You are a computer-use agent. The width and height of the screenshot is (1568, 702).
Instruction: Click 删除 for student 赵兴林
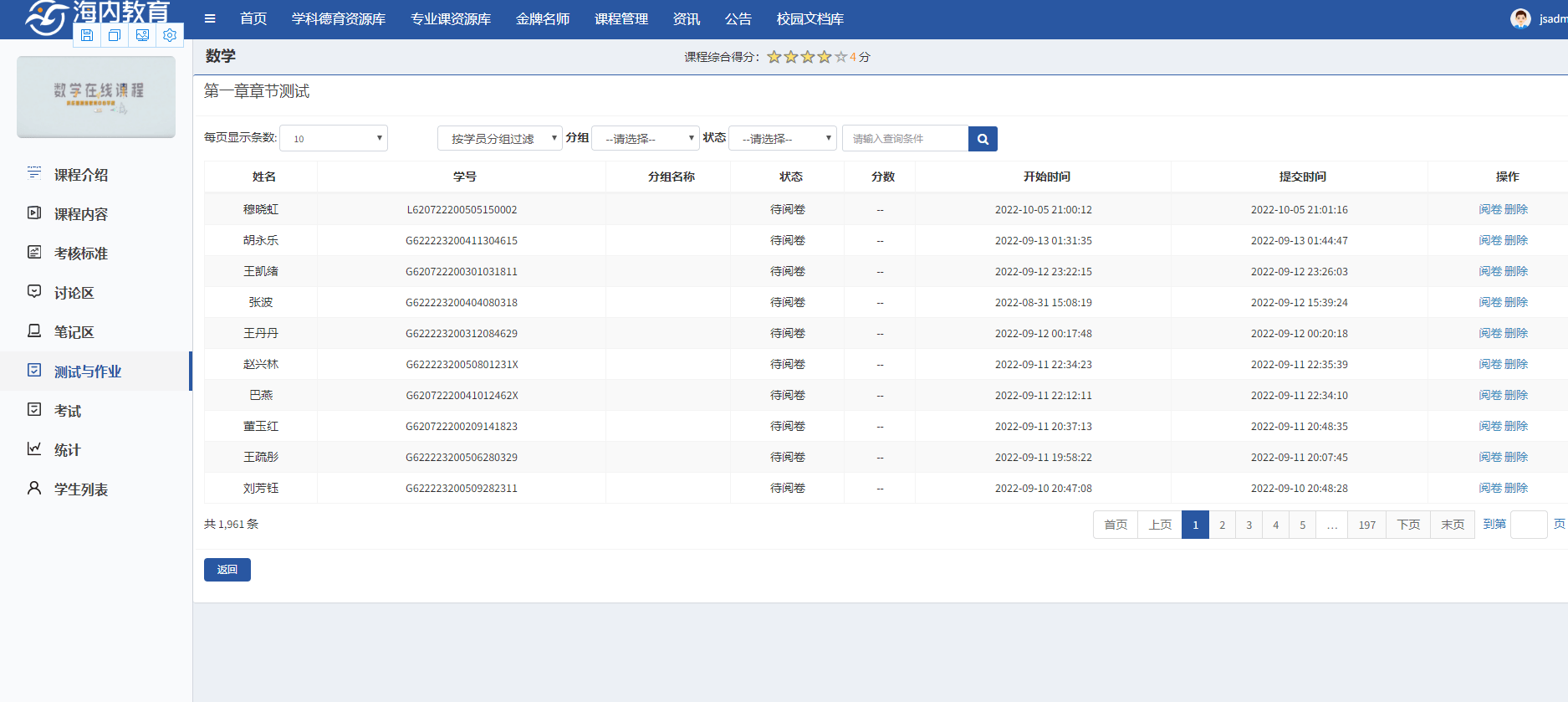coord(1516,364)
